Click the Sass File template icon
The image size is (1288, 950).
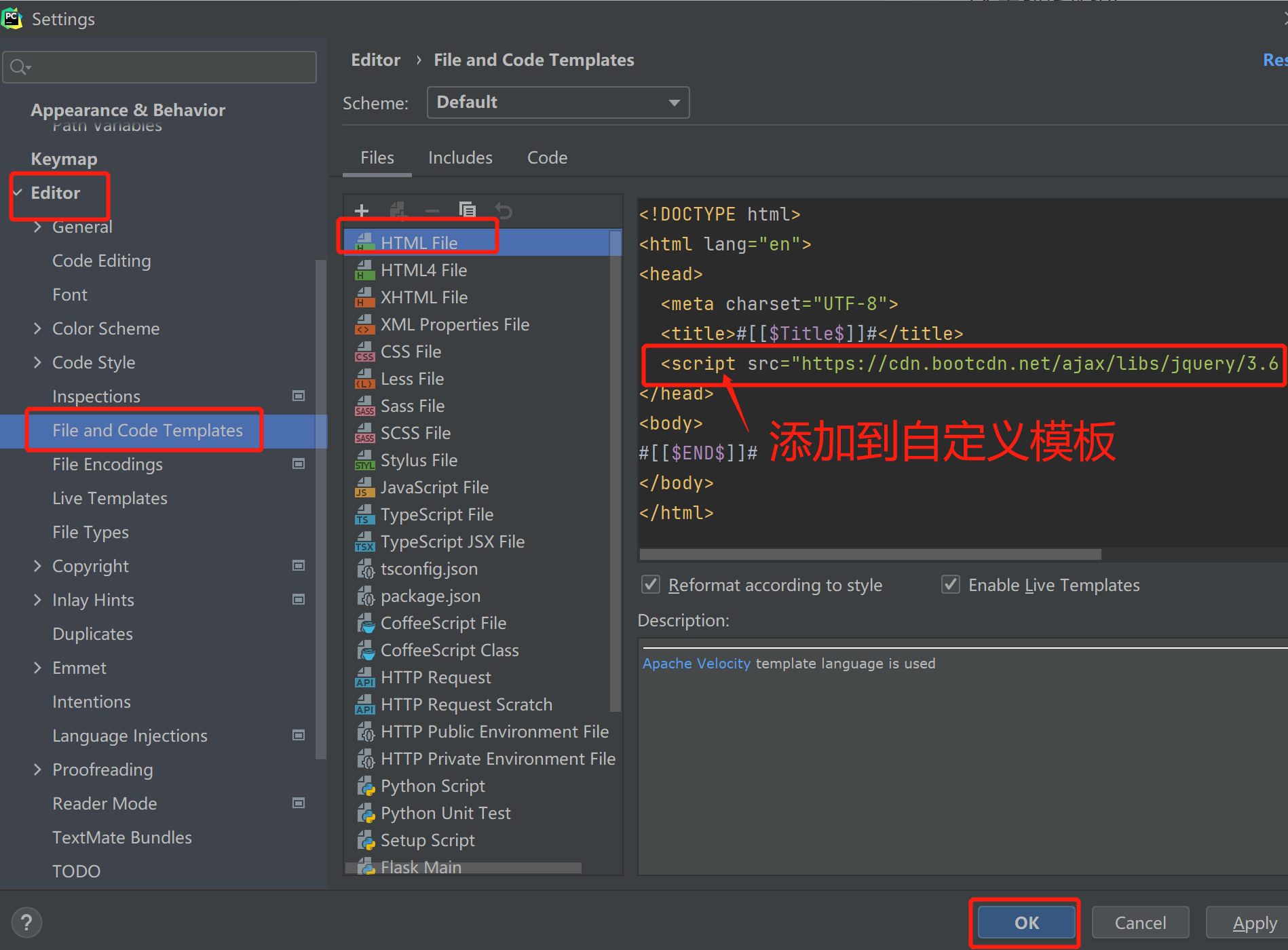coord(365,406)
